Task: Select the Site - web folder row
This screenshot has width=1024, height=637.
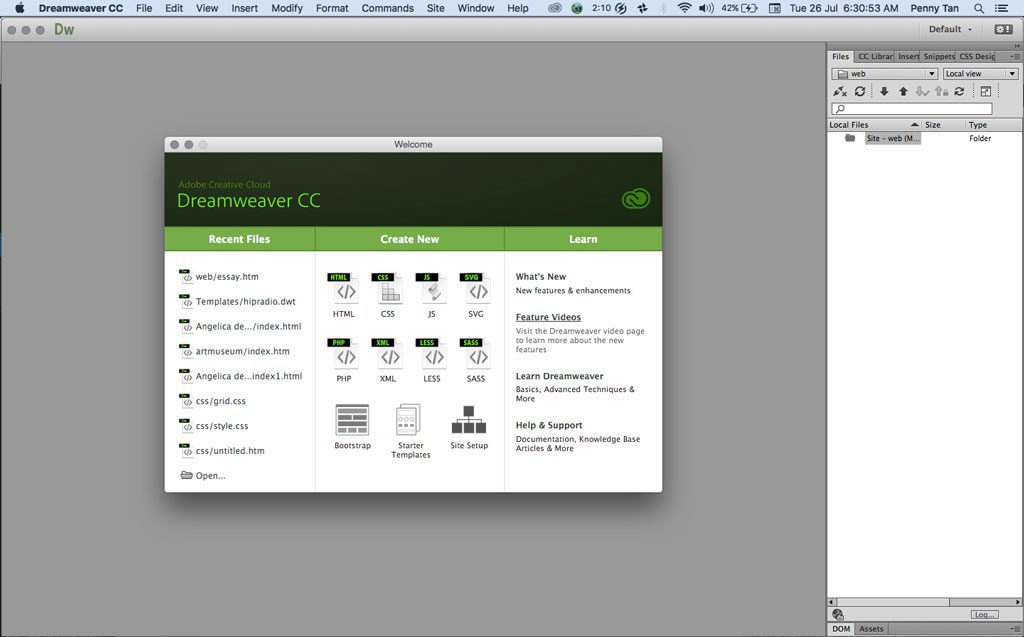Action: 924,138
